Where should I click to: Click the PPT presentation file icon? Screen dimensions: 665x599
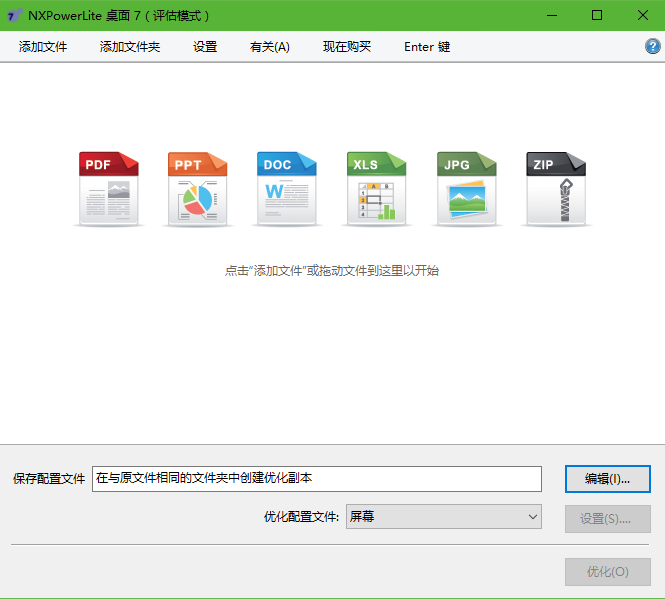point(198,188)
